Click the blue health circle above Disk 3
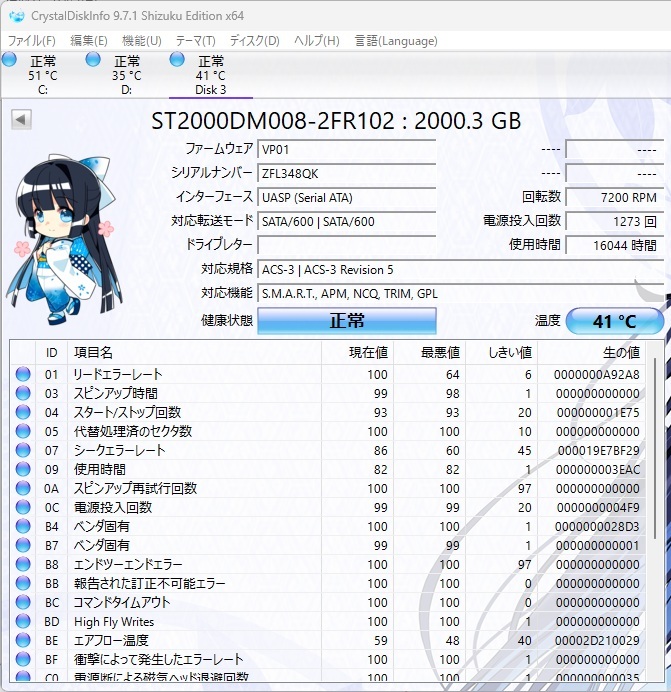The height and width of the screenshot is (692, 671). tap(177, 60)
